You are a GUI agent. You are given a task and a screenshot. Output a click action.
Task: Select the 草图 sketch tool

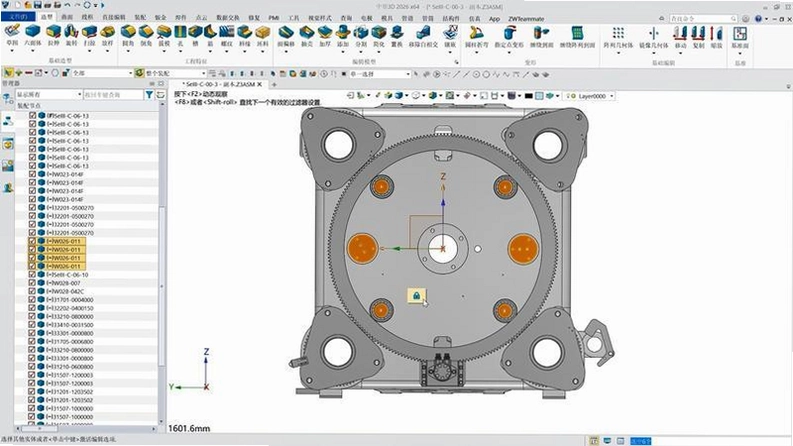click(x=12, y=35)
